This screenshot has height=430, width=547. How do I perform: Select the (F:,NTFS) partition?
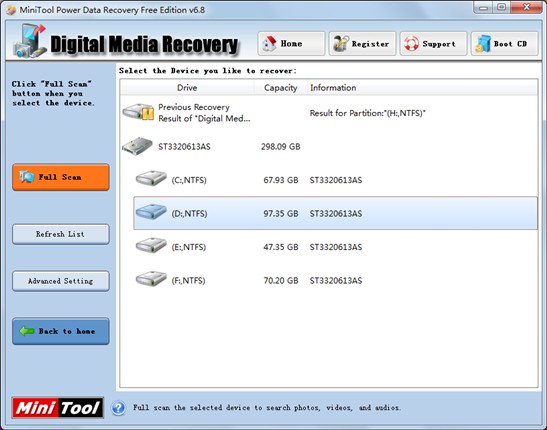coord(336,280)
